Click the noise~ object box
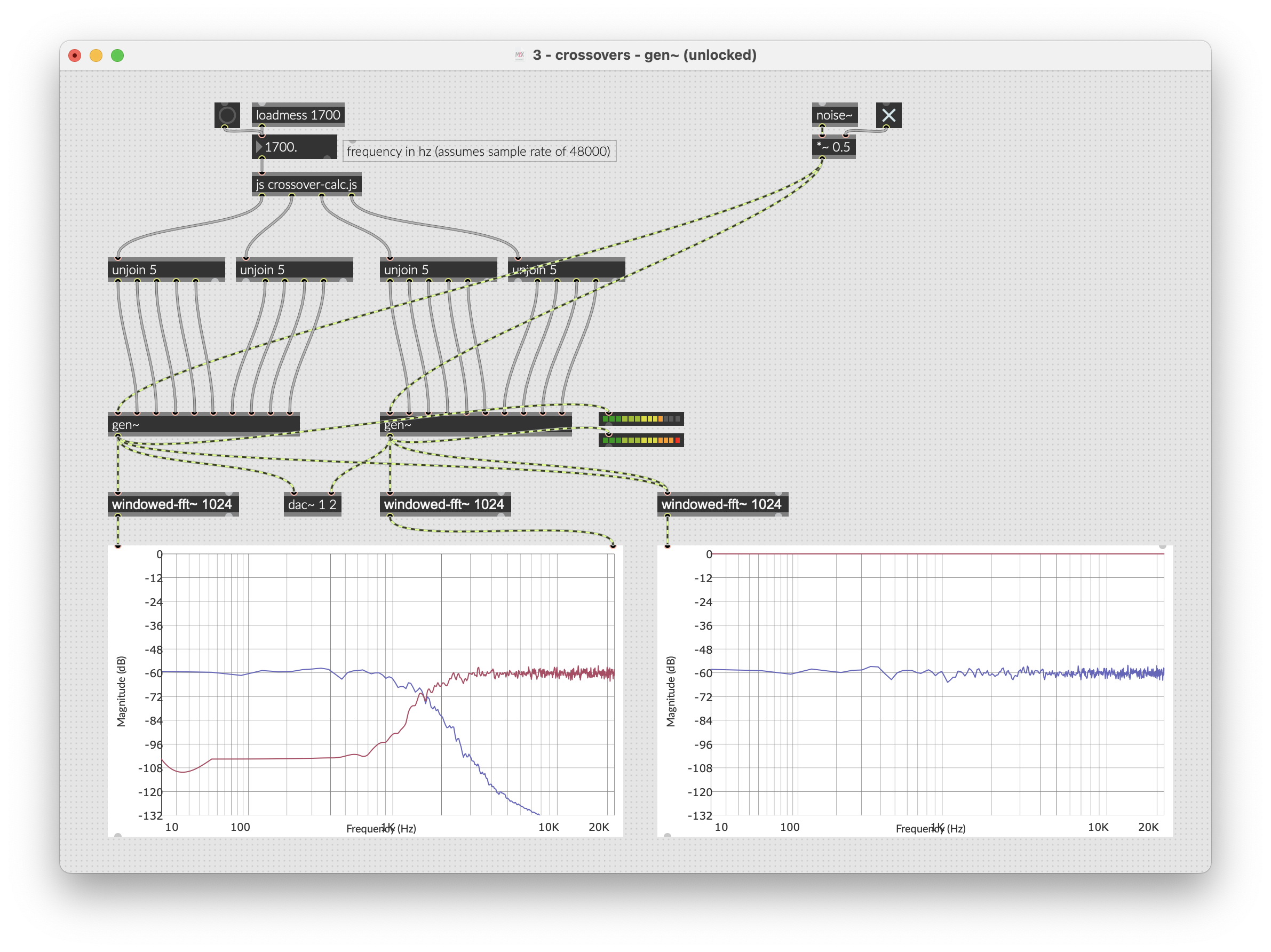This screenshot has height=952, width=1271. pyautogui.click(x=834, y=115)
